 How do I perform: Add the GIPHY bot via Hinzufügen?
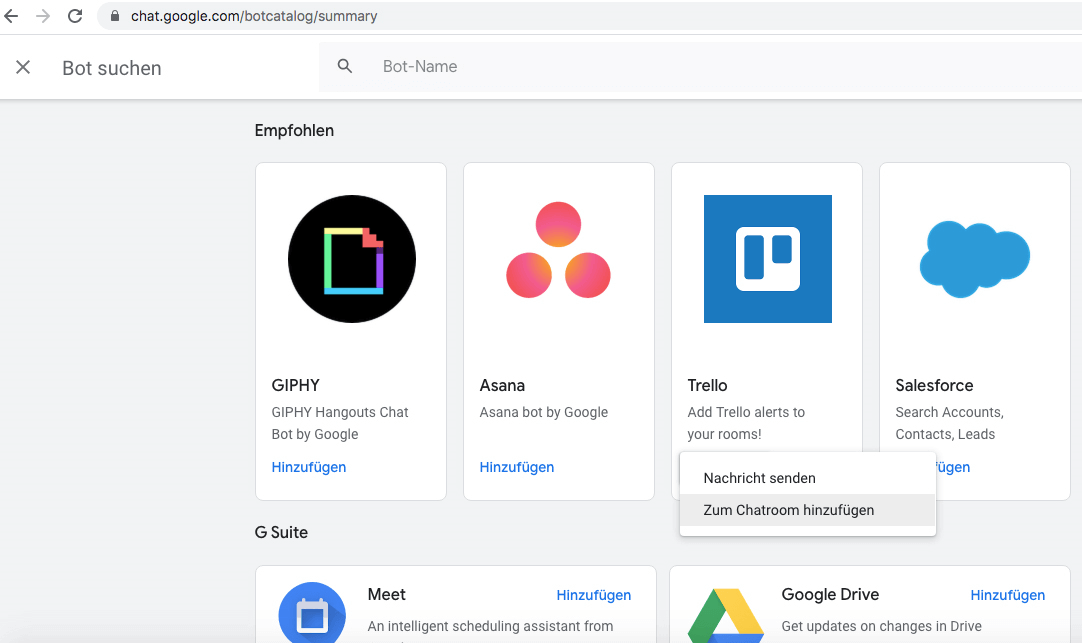coord(308,467)
